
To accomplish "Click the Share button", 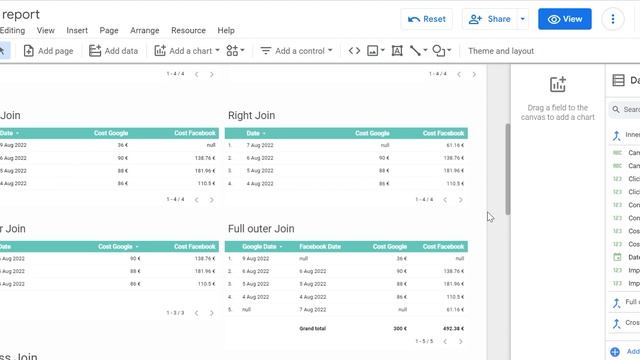I will click(x=489, y=19).
